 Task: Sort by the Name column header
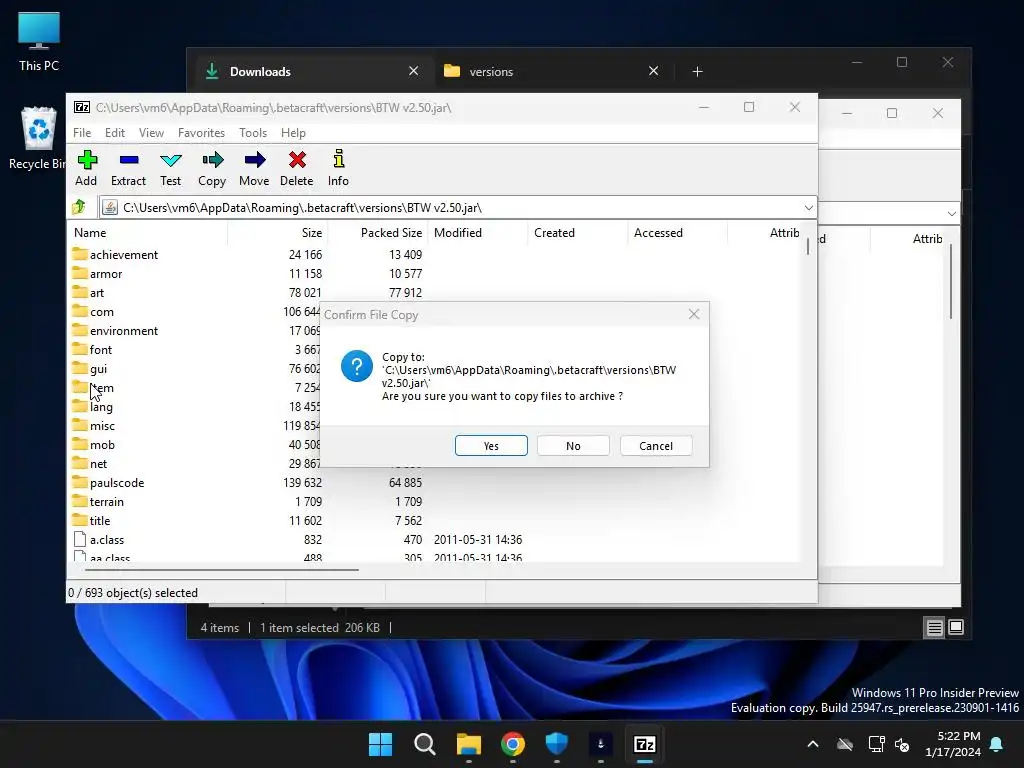[148, 232]
